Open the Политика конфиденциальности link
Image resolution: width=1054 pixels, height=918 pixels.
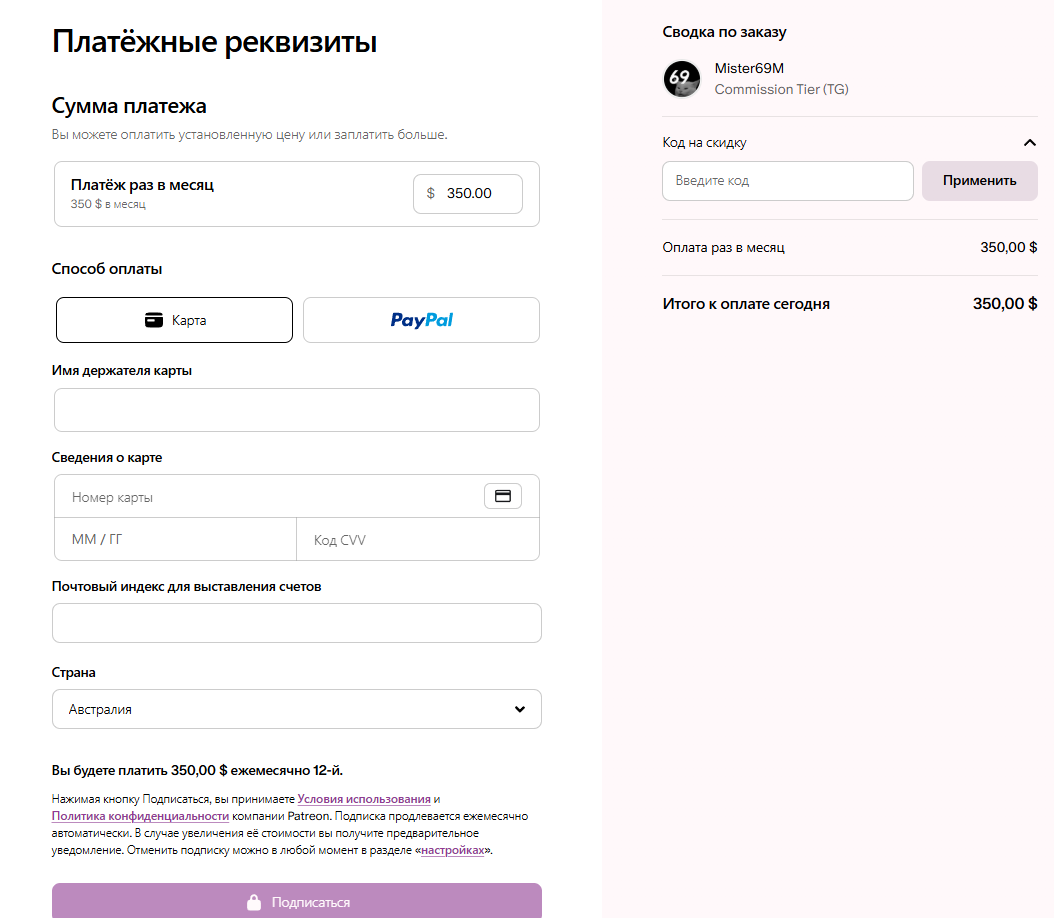tap(140, 816)
